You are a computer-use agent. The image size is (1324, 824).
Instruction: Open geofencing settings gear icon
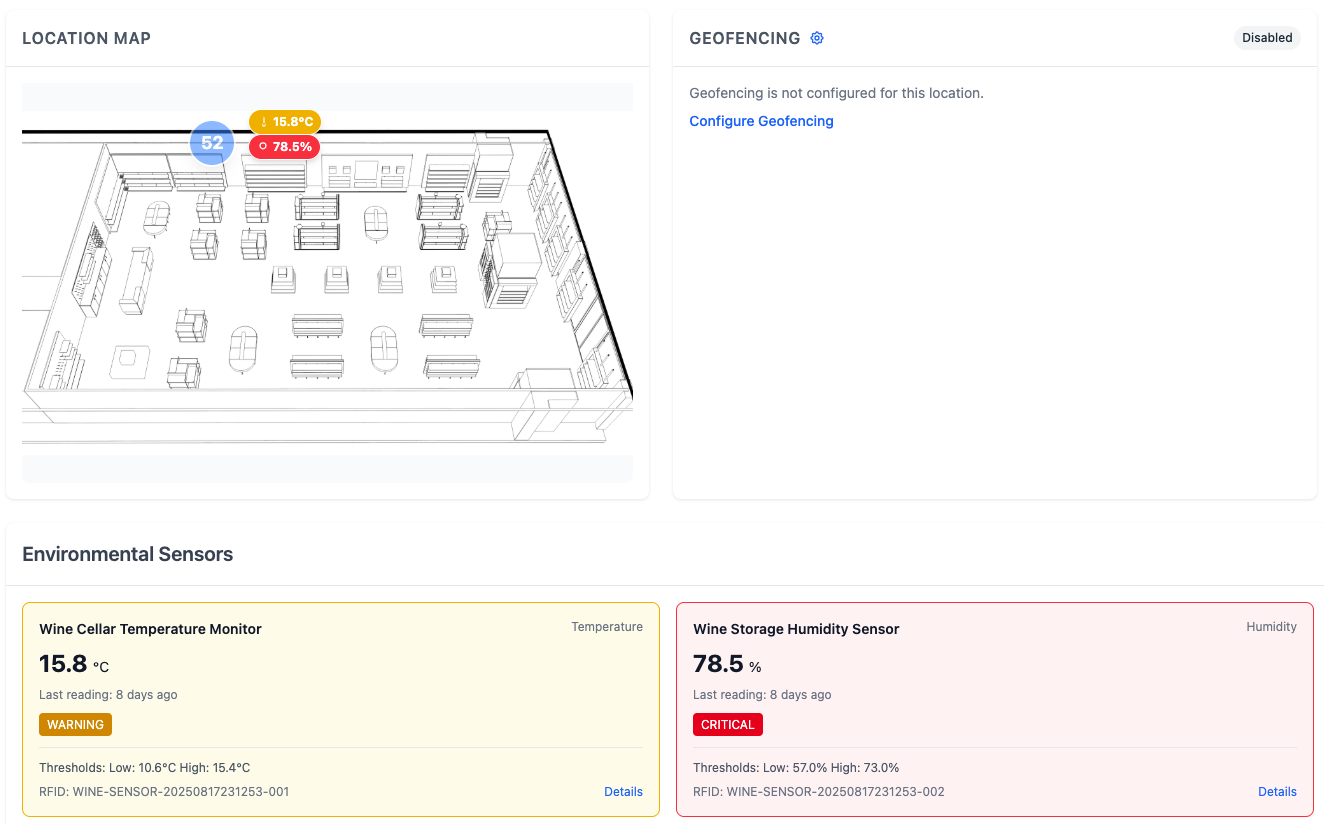coord(817,38)
